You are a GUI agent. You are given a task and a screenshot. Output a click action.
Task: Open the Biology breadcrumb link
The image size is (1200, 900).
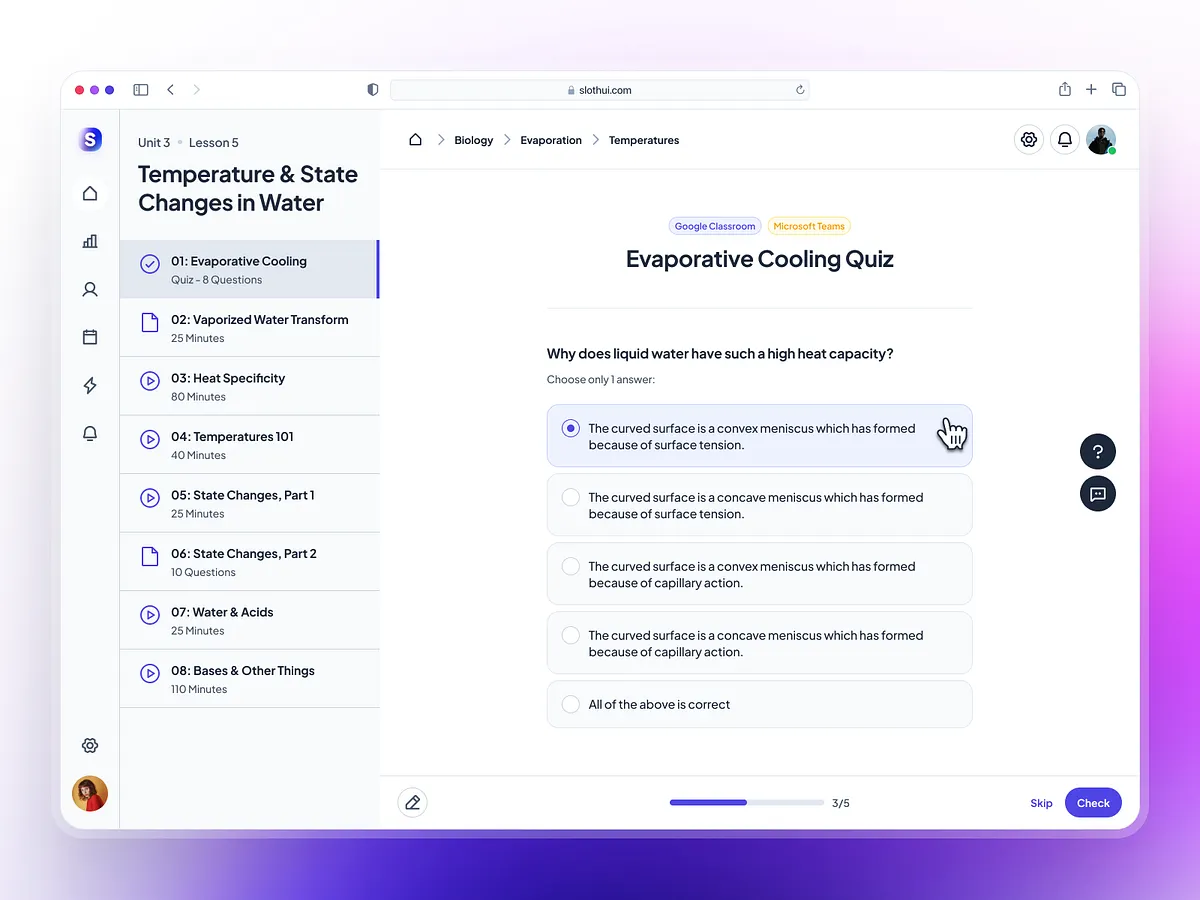473,140
